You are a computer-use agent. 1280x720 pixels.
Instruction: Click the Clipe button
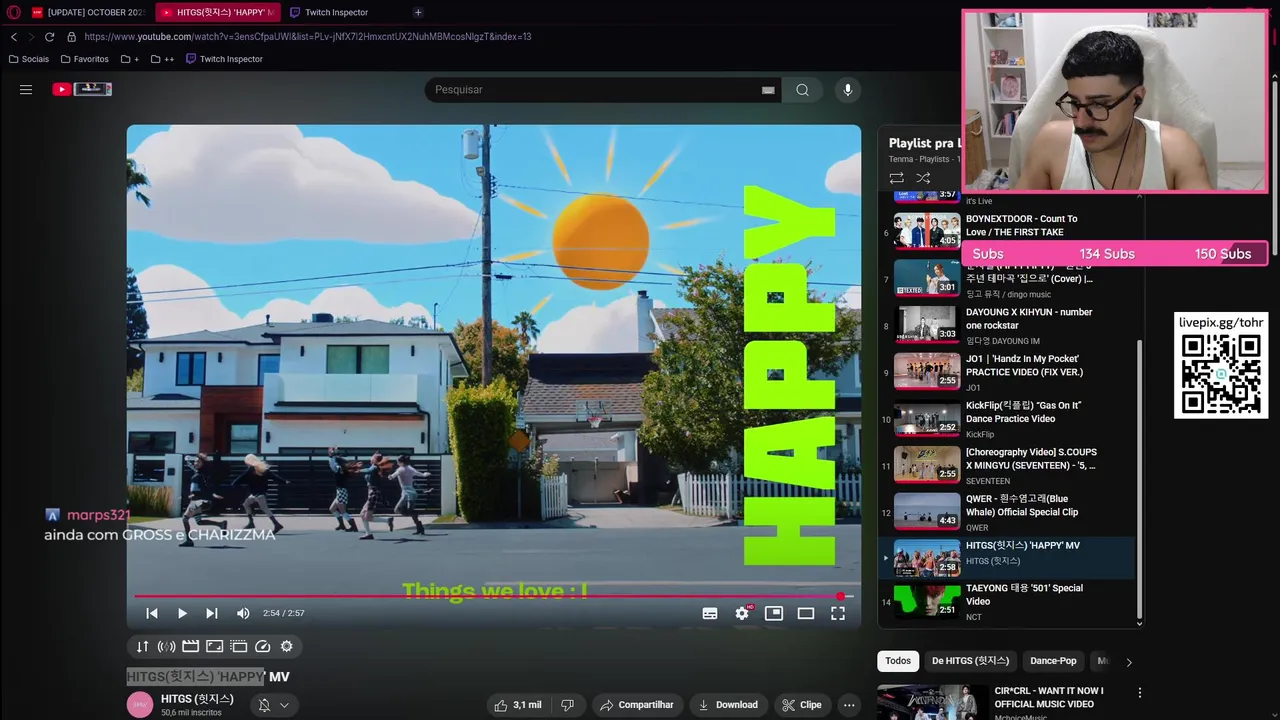[802, 705]
